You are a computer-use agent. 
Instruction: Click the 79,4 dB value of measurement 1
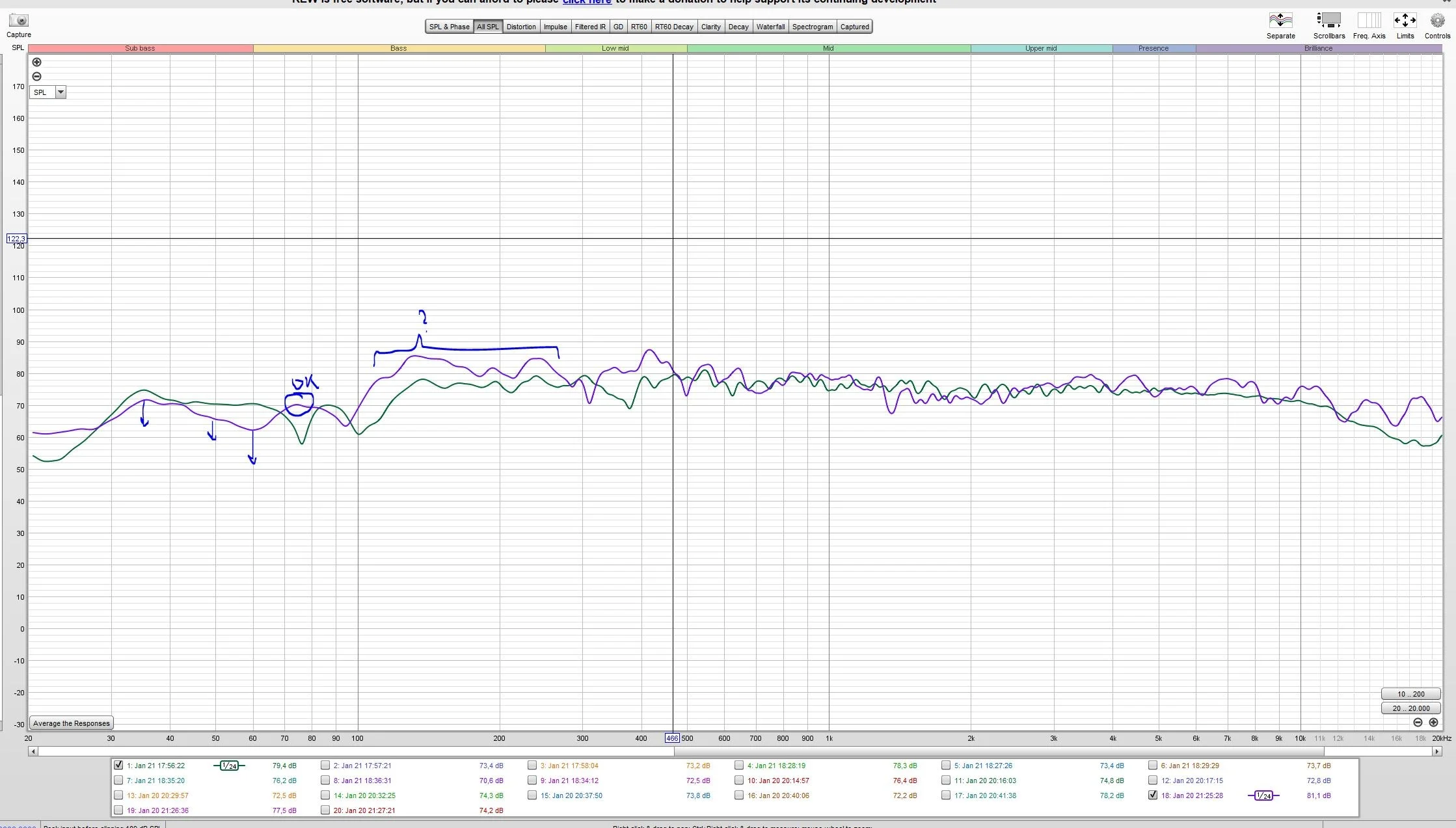pos(284,766)
